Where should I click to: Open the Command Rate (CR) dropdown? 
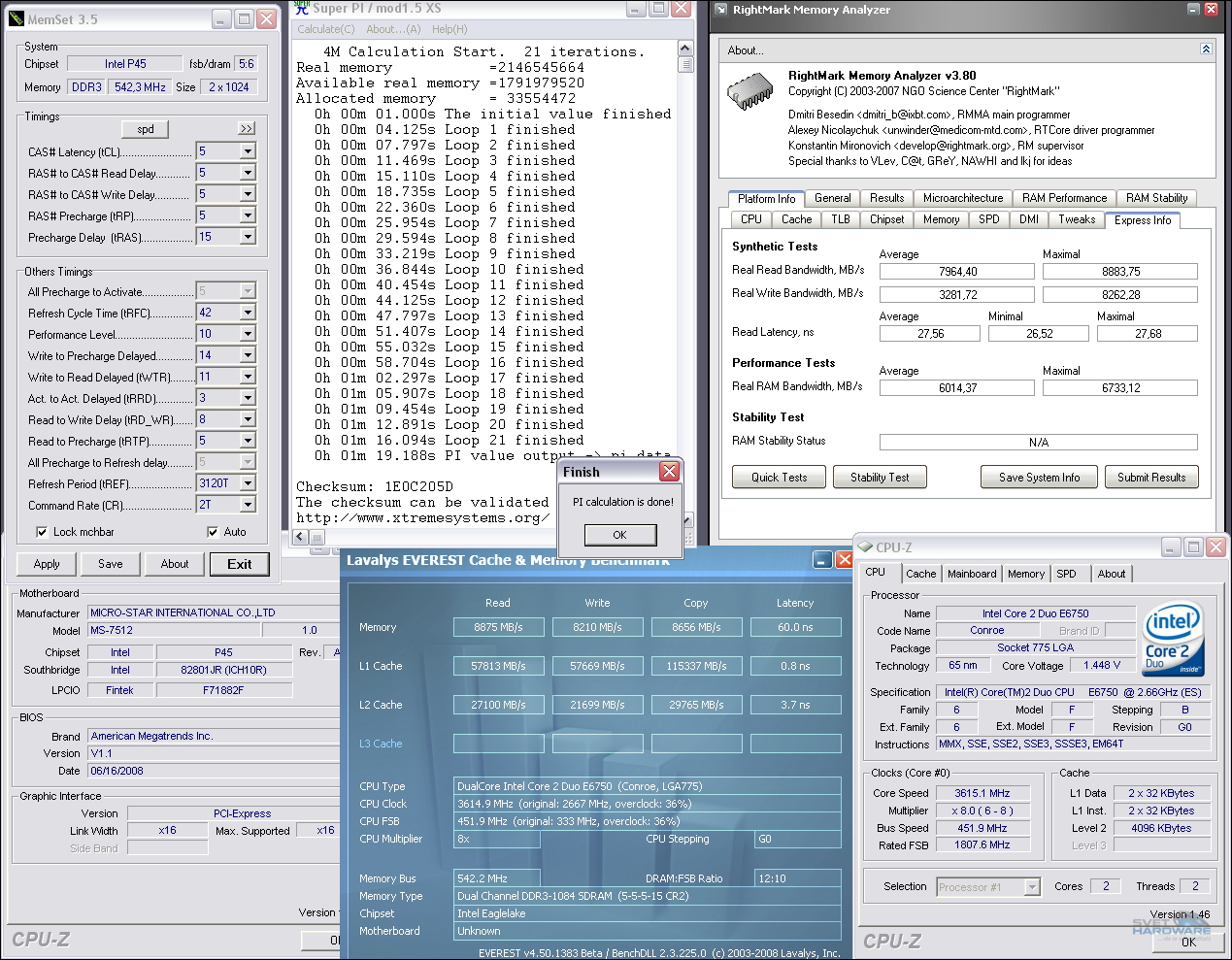[249, 505]
